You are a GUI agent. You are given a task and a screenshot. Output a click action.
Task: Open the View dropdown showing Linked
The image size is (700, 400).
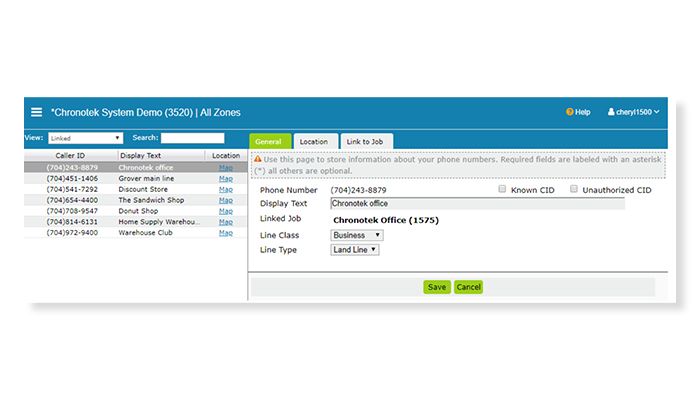(85, 138)
